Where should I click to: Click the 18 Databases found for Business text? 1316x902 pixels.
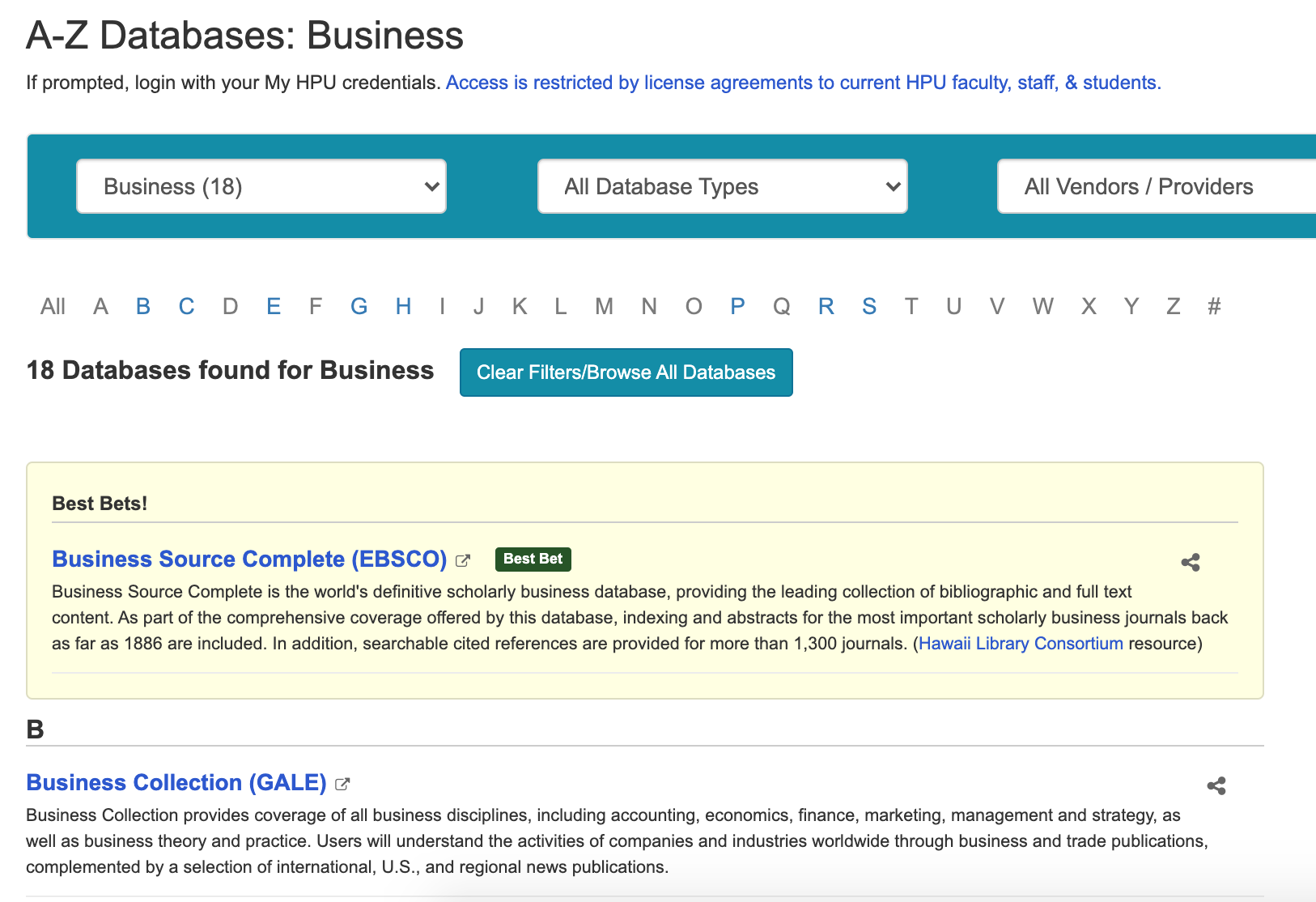230,370
